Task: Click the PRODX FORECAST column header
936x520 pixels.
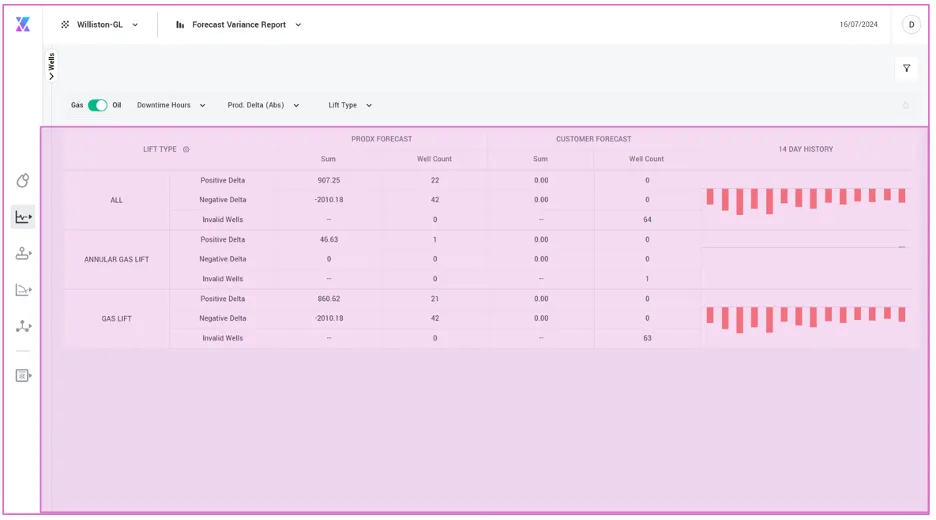Action: click(381, 139)
